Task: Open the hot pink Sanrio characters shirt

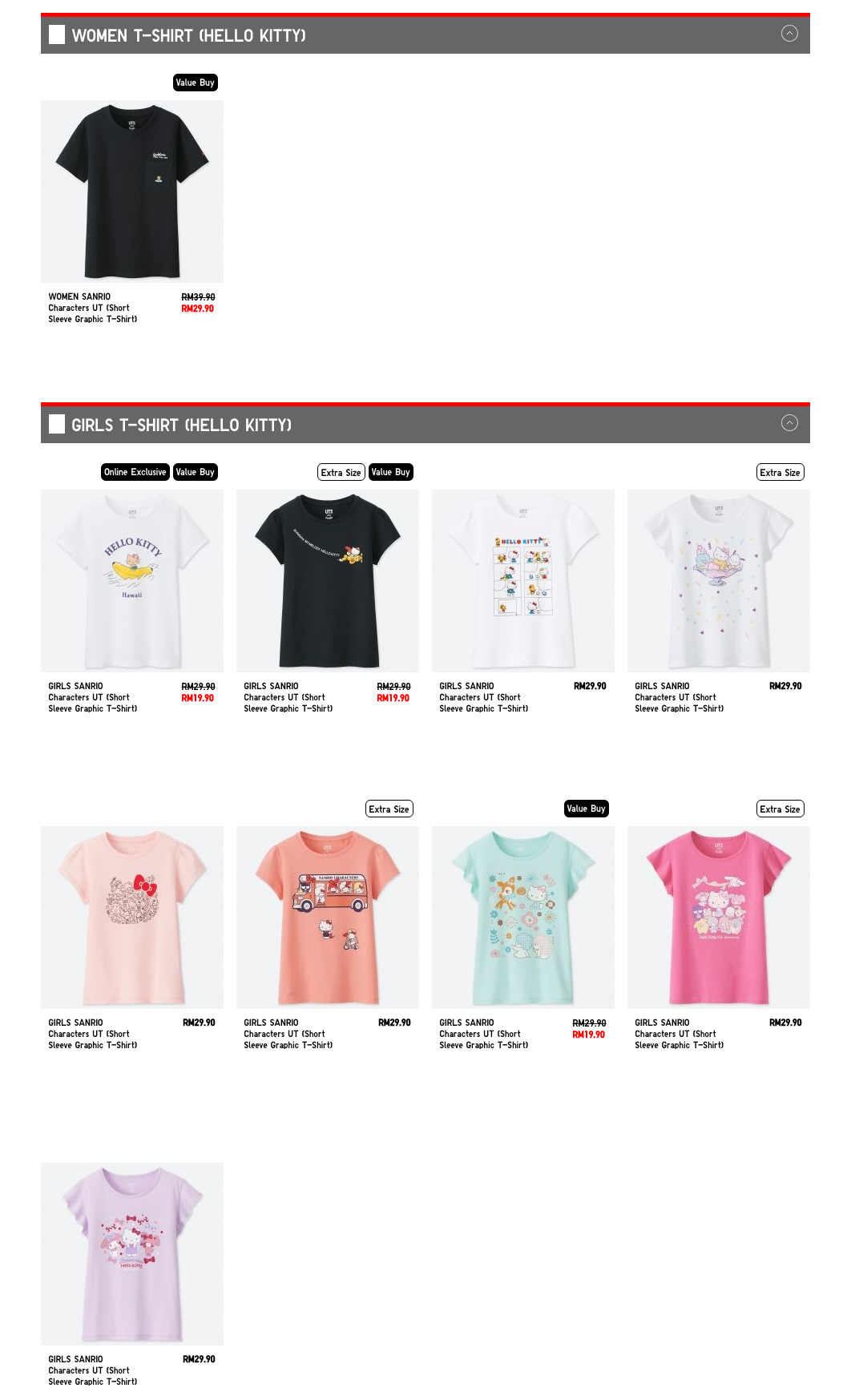Action: tap(719, 918)
